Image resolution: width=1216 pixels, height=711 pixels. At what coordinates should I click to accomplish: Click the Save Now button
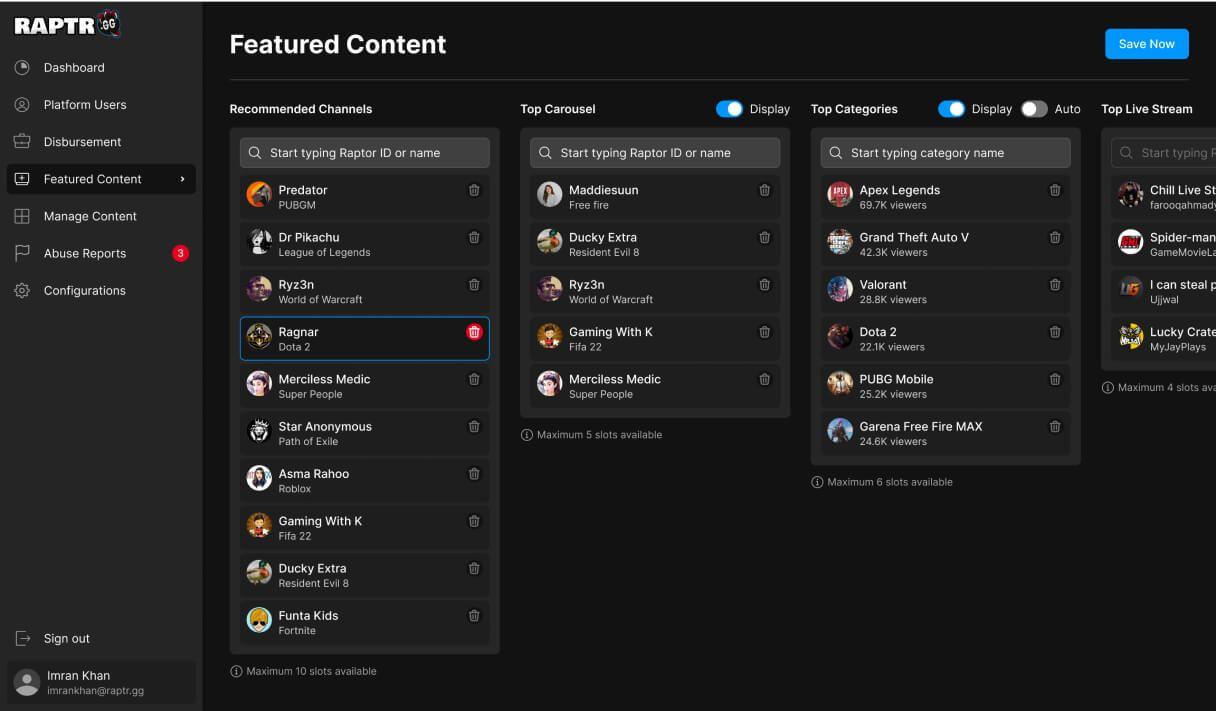coord(1147,44)
